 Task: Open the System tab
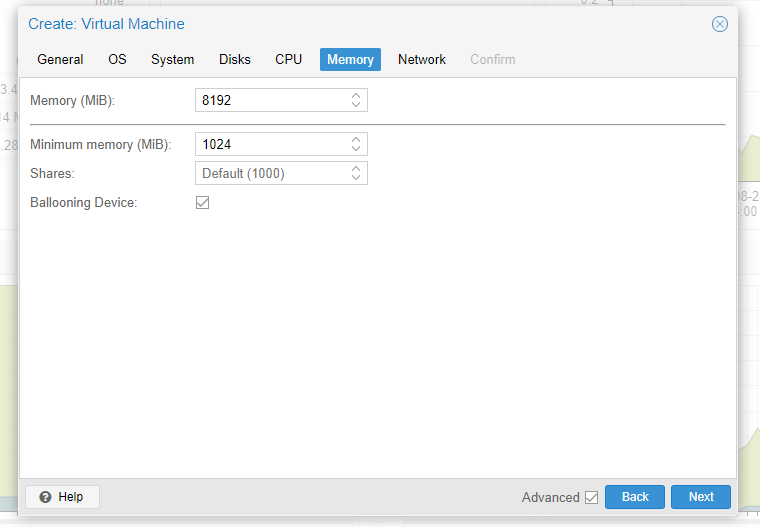coord(172,60)
